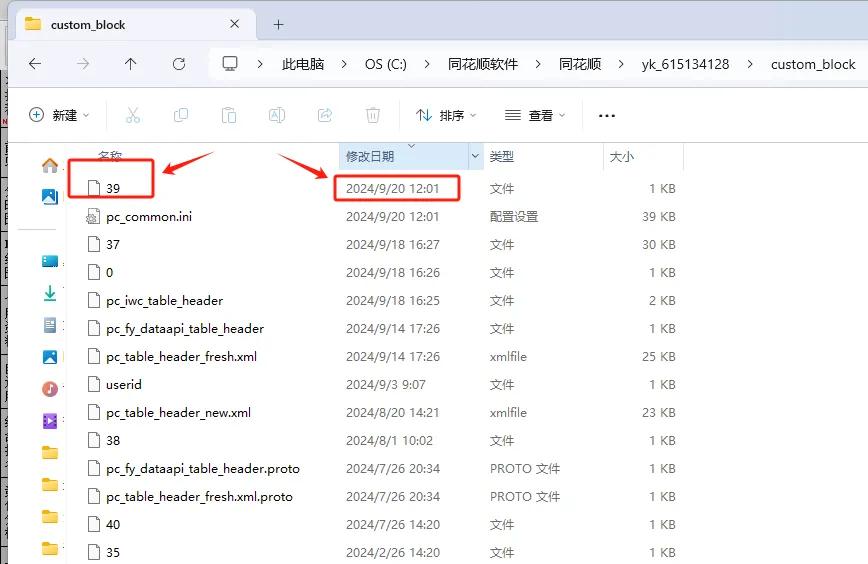Open Documents in the sidebar
The height and width of the screenshot is (564, 868).
pyautogui.click(x=50, y=325)
